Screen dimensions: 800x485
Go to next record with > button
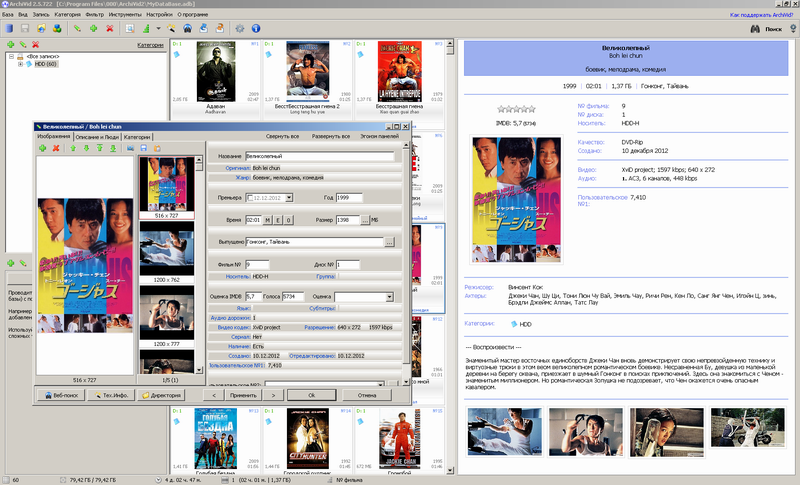(x=273, y=395)
